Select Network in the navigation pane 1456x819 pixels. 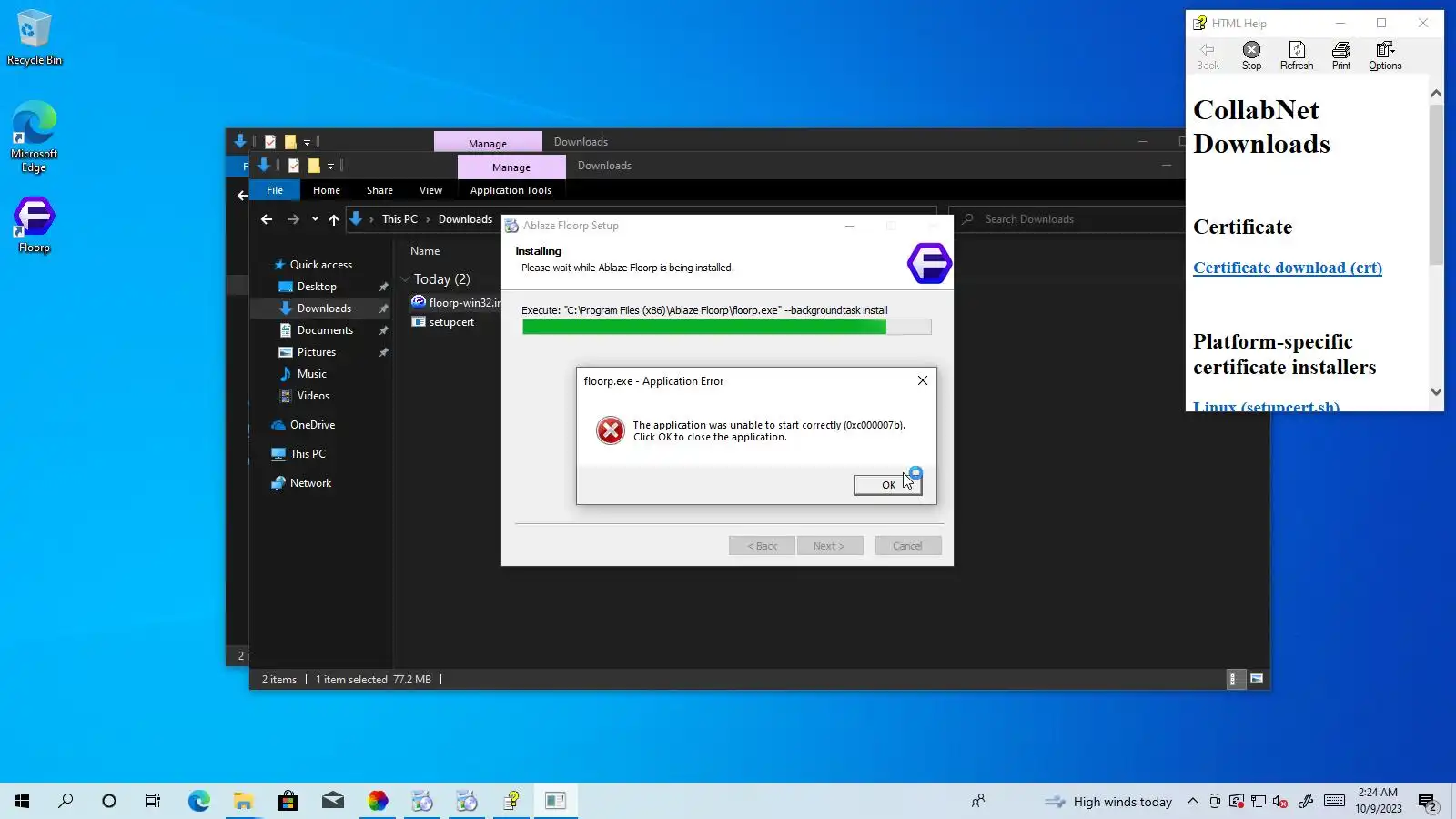tap(310, 483)
